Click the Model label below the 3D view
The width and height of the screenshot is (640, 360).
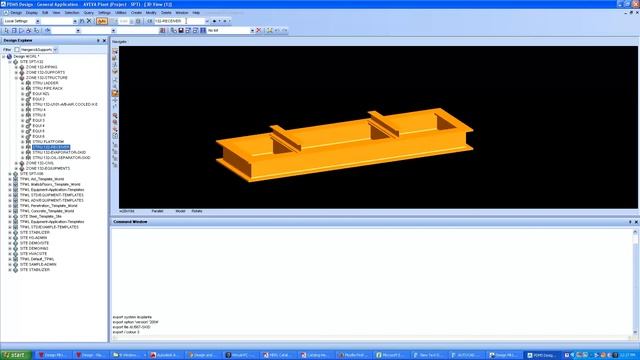click(x=180, y=211)
